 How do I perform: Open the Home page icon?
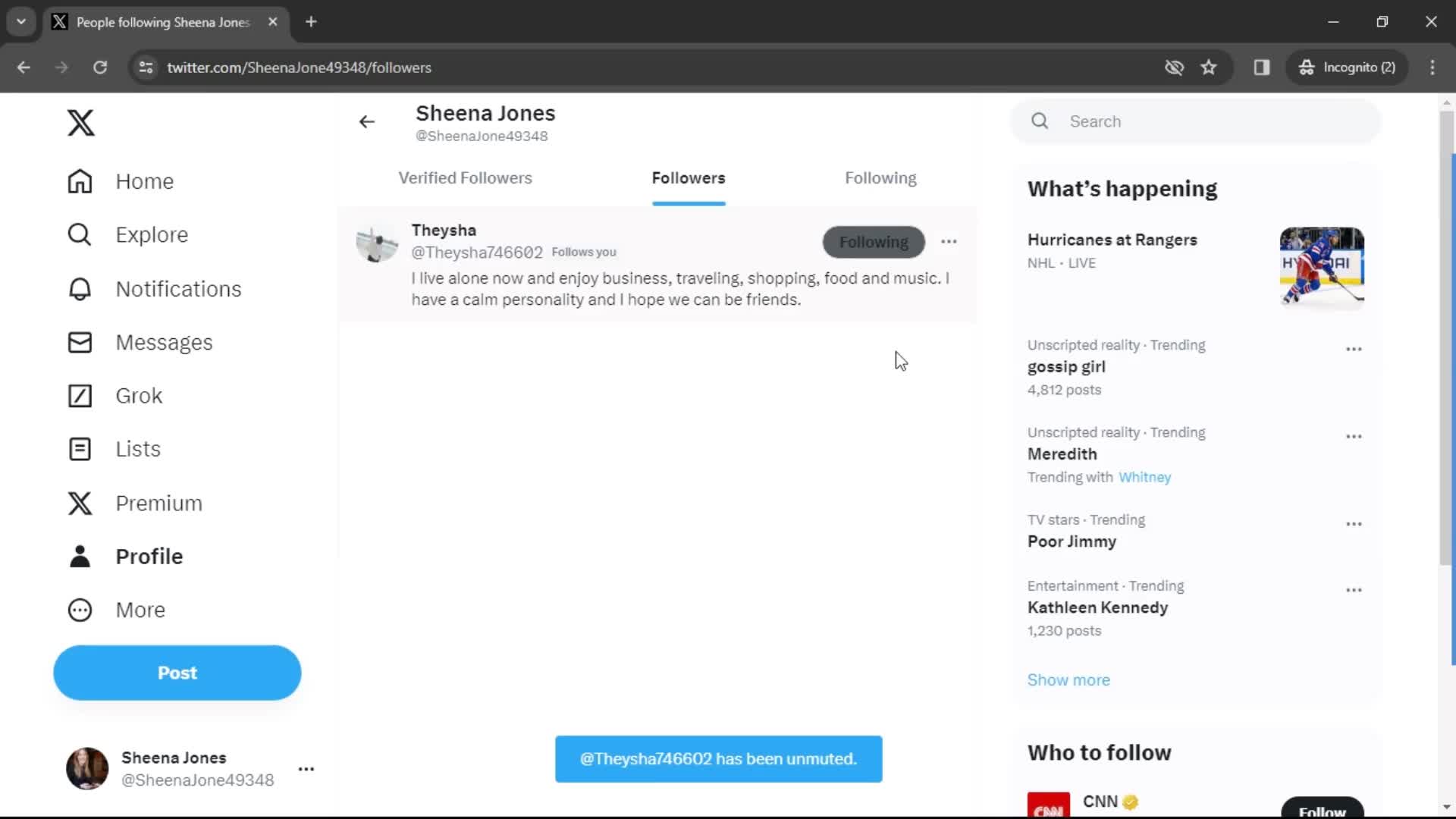pos(80,181)
